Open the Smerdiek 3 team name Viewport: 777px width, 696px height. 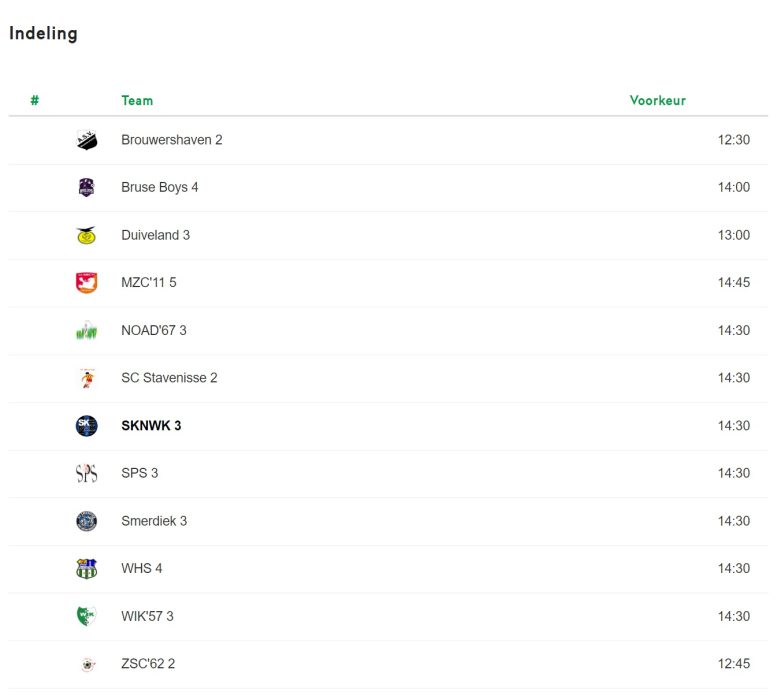click(x=154, y=521)
